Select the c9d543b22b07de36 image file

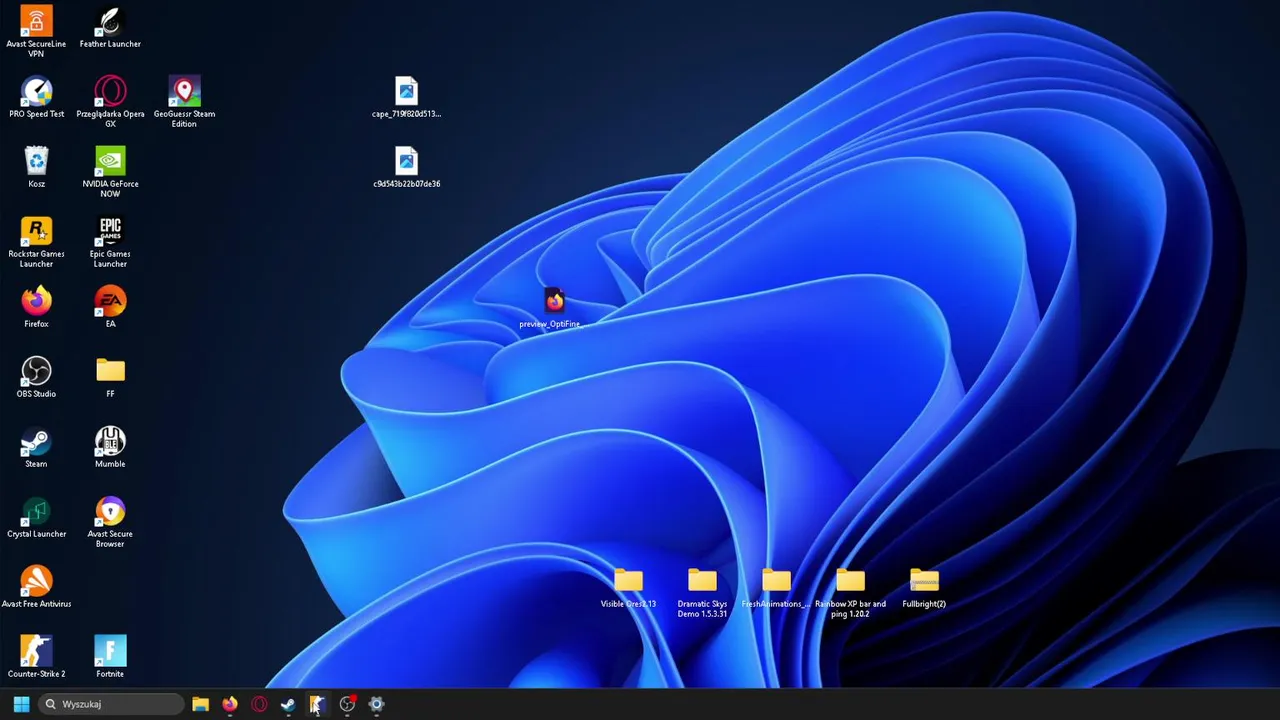406,167
